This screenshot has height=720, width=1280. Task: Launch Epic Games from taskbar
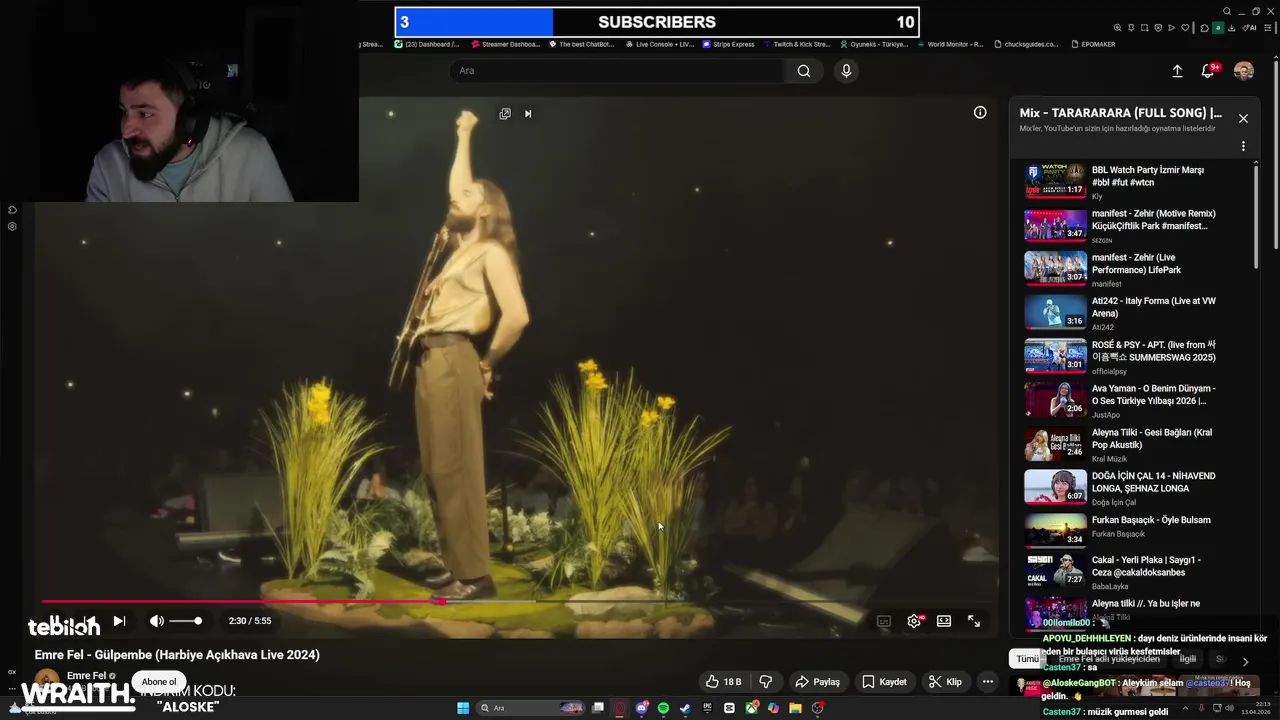(x=707, y=708)
